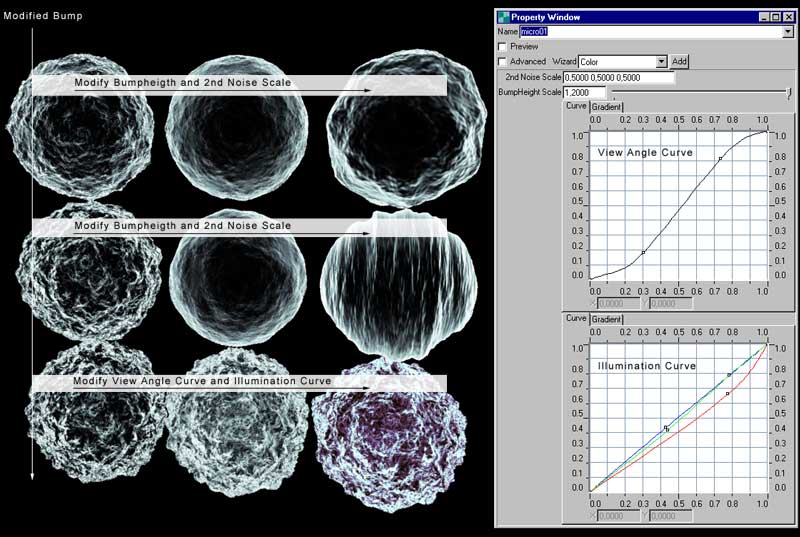Viewport: 800px width, 537px height.
Task: Click the 'Modified Bump' title text
Action: [x=43, y=16]
